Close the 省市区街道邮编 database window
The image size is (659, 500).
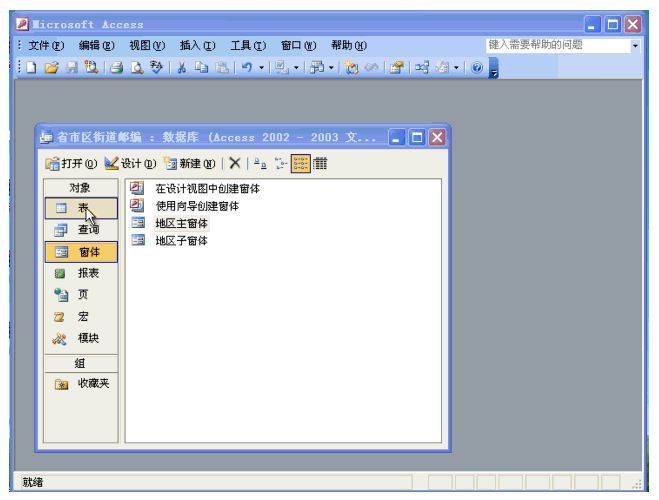coord(437,137)
